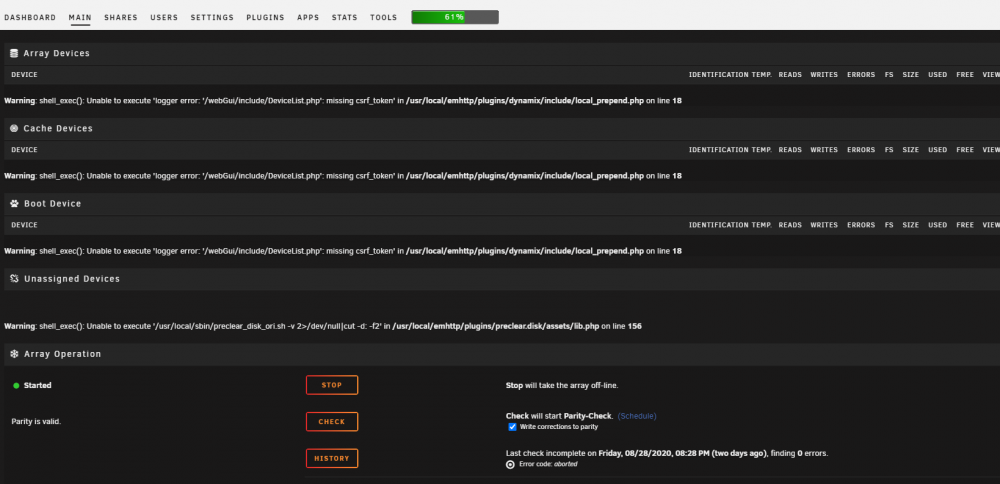Open the parity check Schedule link
The width and height of the screenshot is (1000, 484).
pos(637,416)
